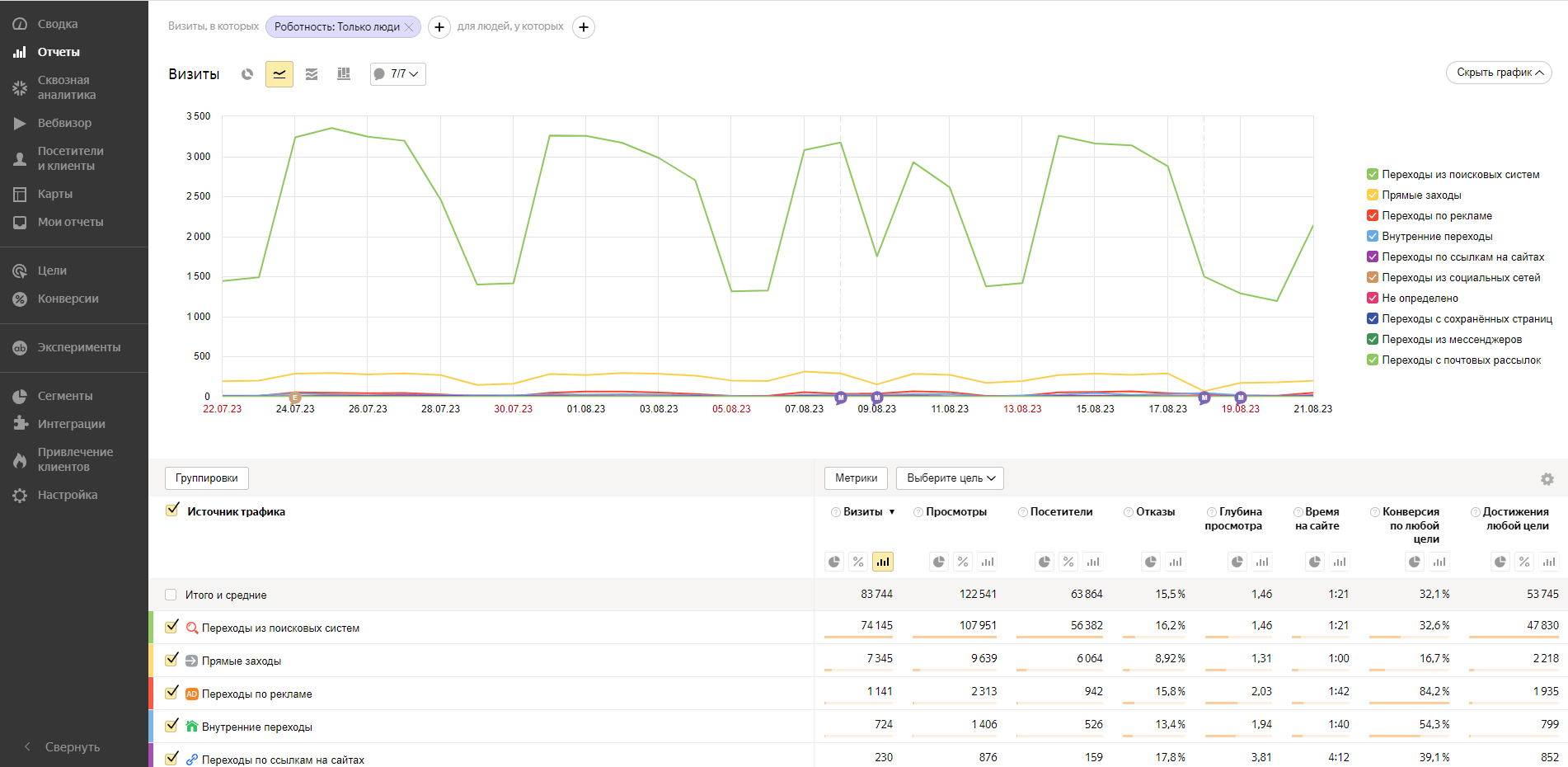This screenshot has width=1568, height=767.
Task: Toggle legend Переходы из социальных сетей
Action: (x=1373, y=277)
